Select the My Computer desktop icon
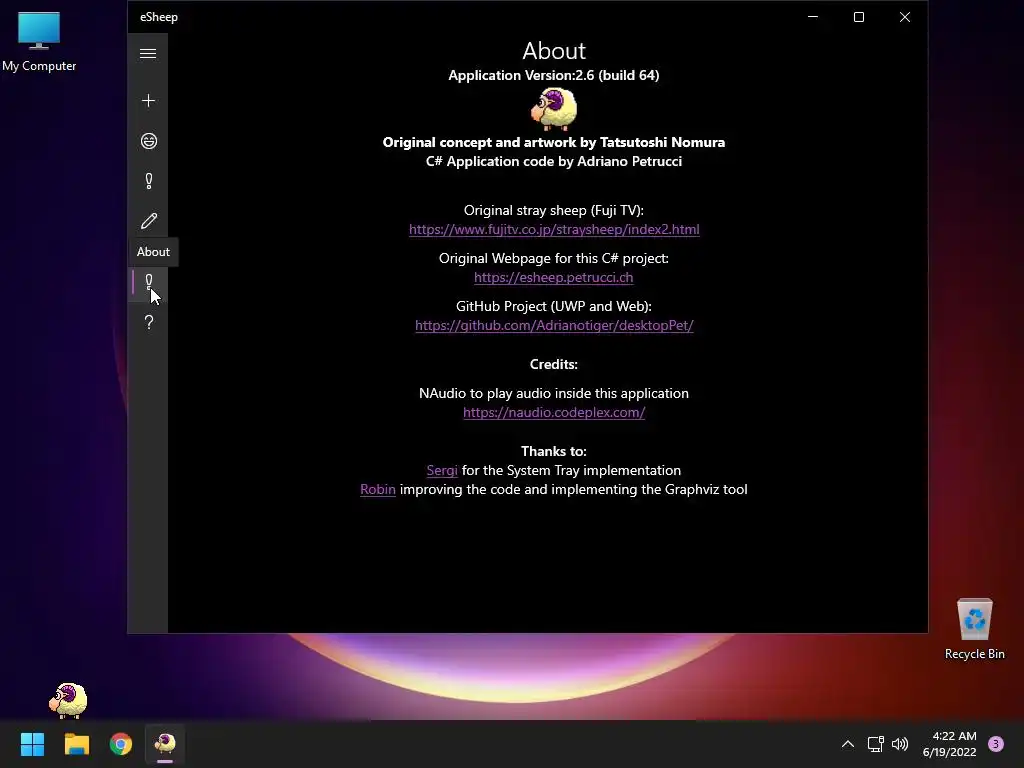 tap(39, 42)
